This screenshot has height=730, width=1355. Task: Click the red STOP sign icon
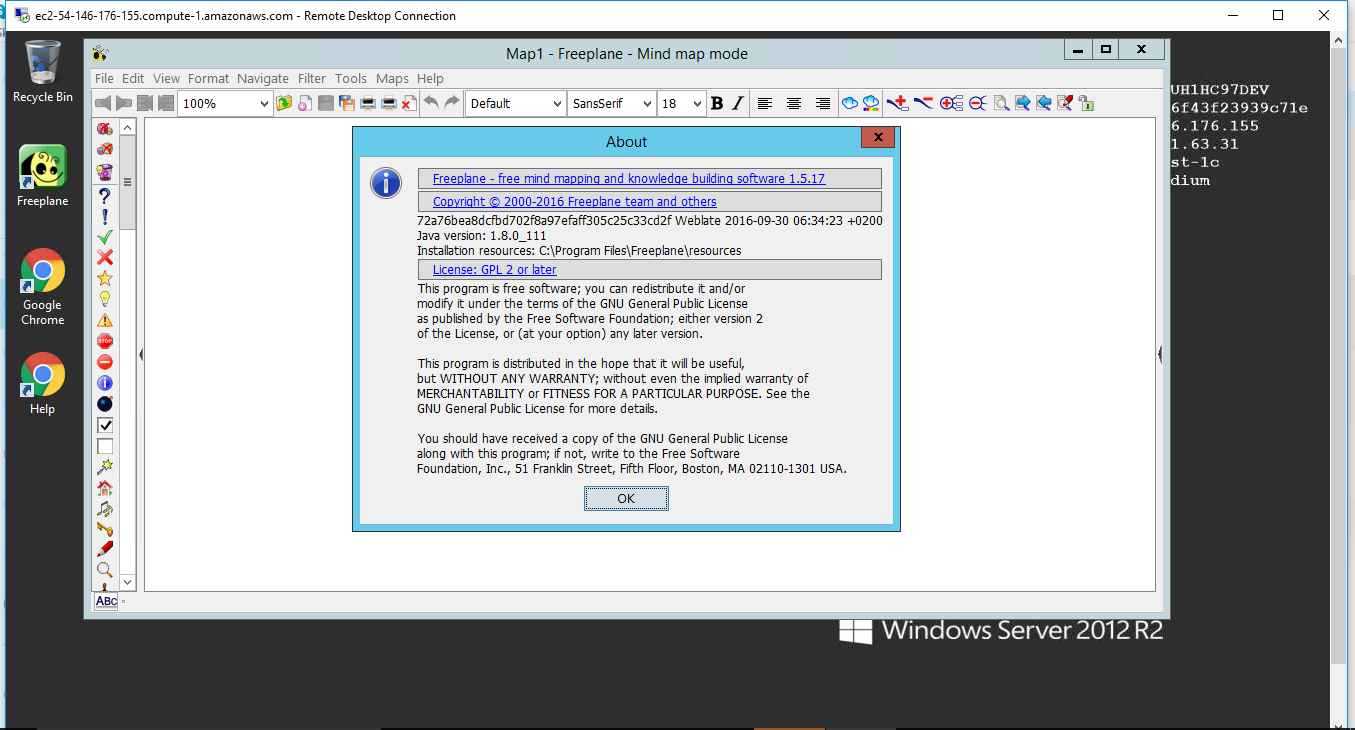[104, 341]
